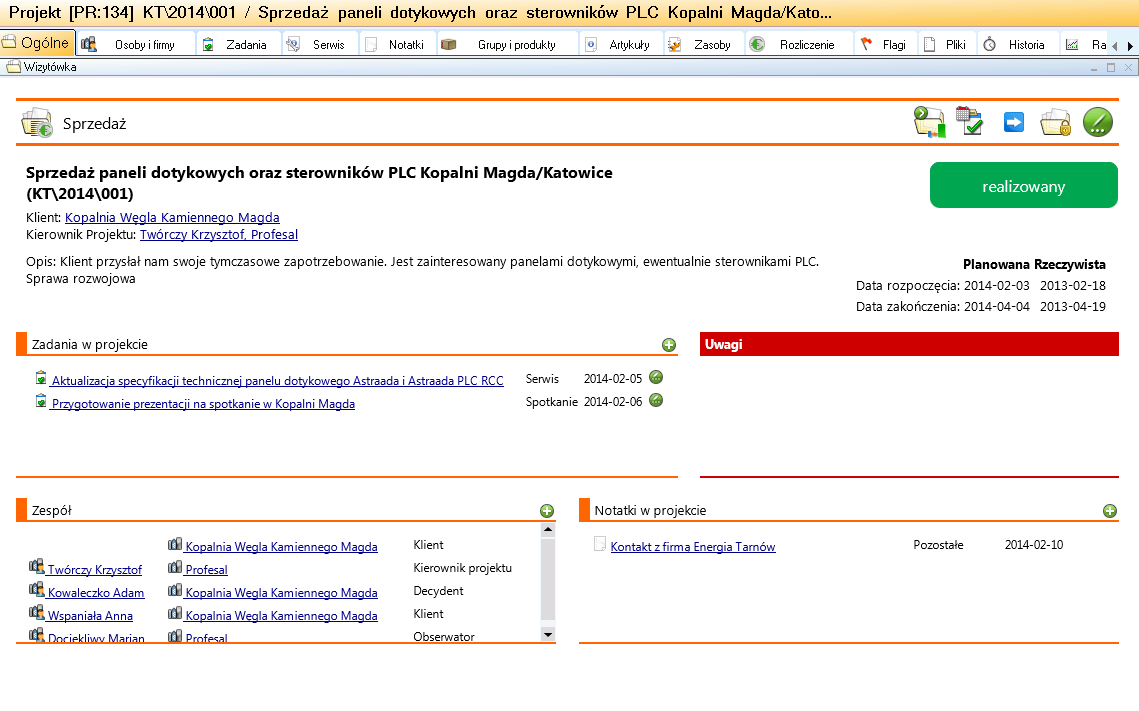Open Kopalnia Węgla Kamiennego Magda link in Decydent row

(281, 593)
